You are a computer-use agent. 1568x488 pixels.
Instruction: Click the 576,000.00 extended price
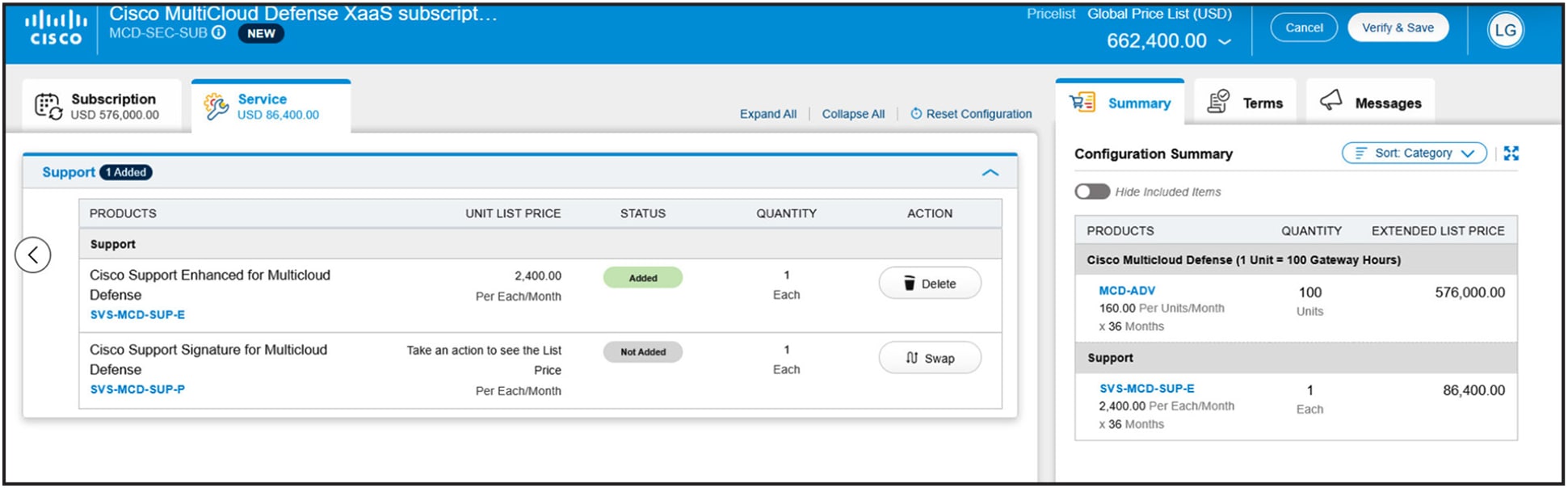click(x=1470, y=292)
